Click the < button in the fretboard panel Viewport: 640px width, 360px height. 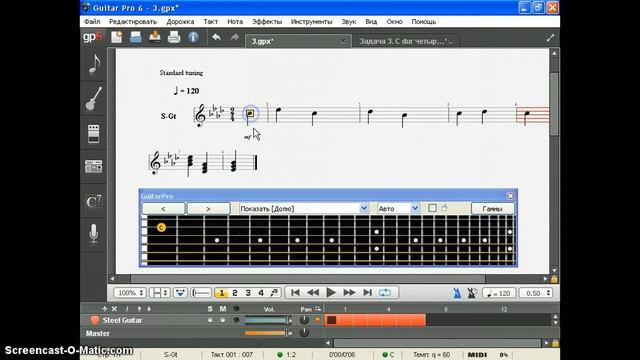tap(163, 209)
